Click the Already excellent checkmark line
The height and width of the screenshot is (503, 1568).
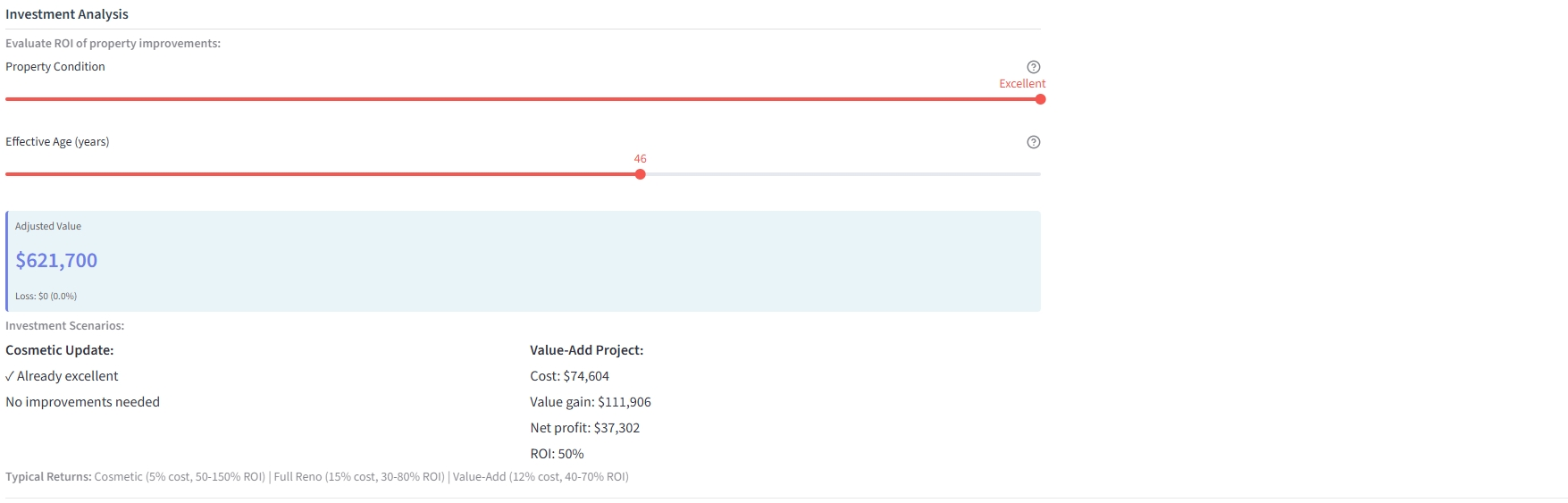[x=62, y=376]
